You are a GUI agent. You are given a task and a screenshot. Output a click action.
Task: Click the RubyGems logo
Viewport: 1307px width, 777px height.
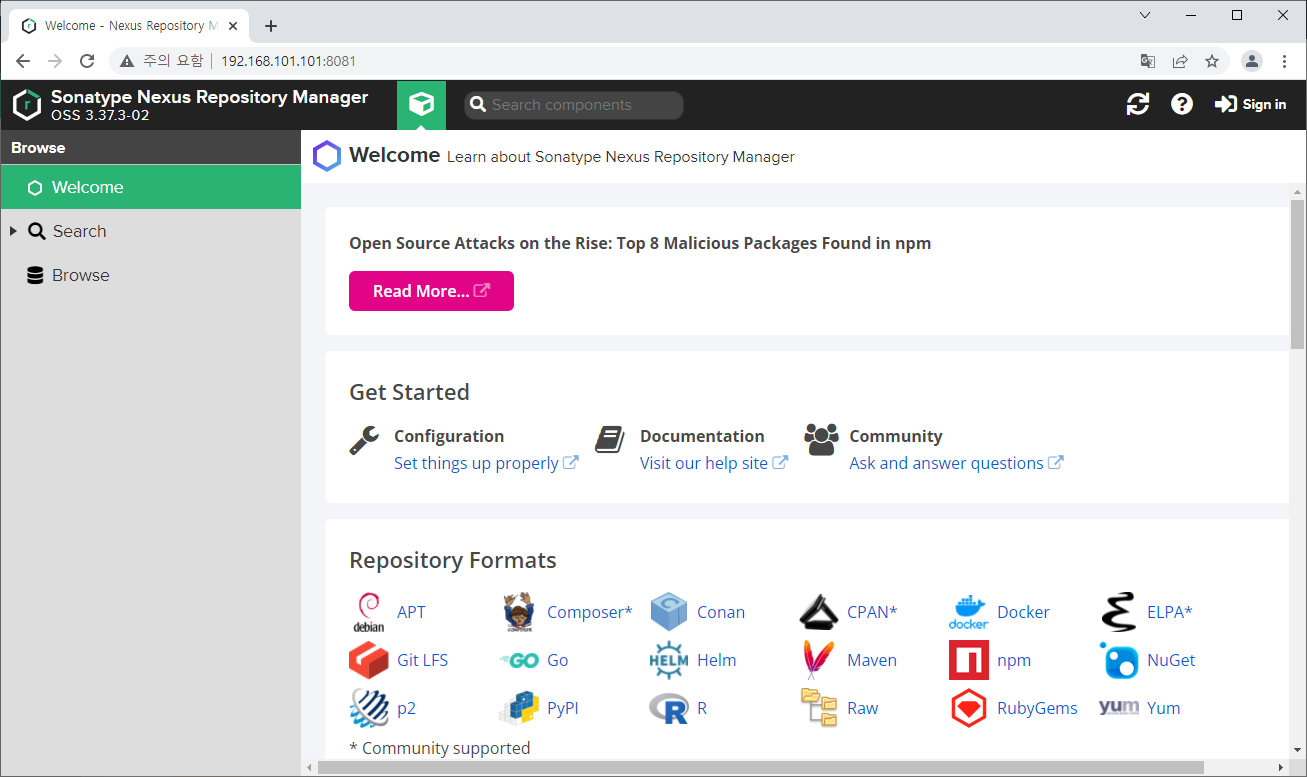[x=968, y=708]
